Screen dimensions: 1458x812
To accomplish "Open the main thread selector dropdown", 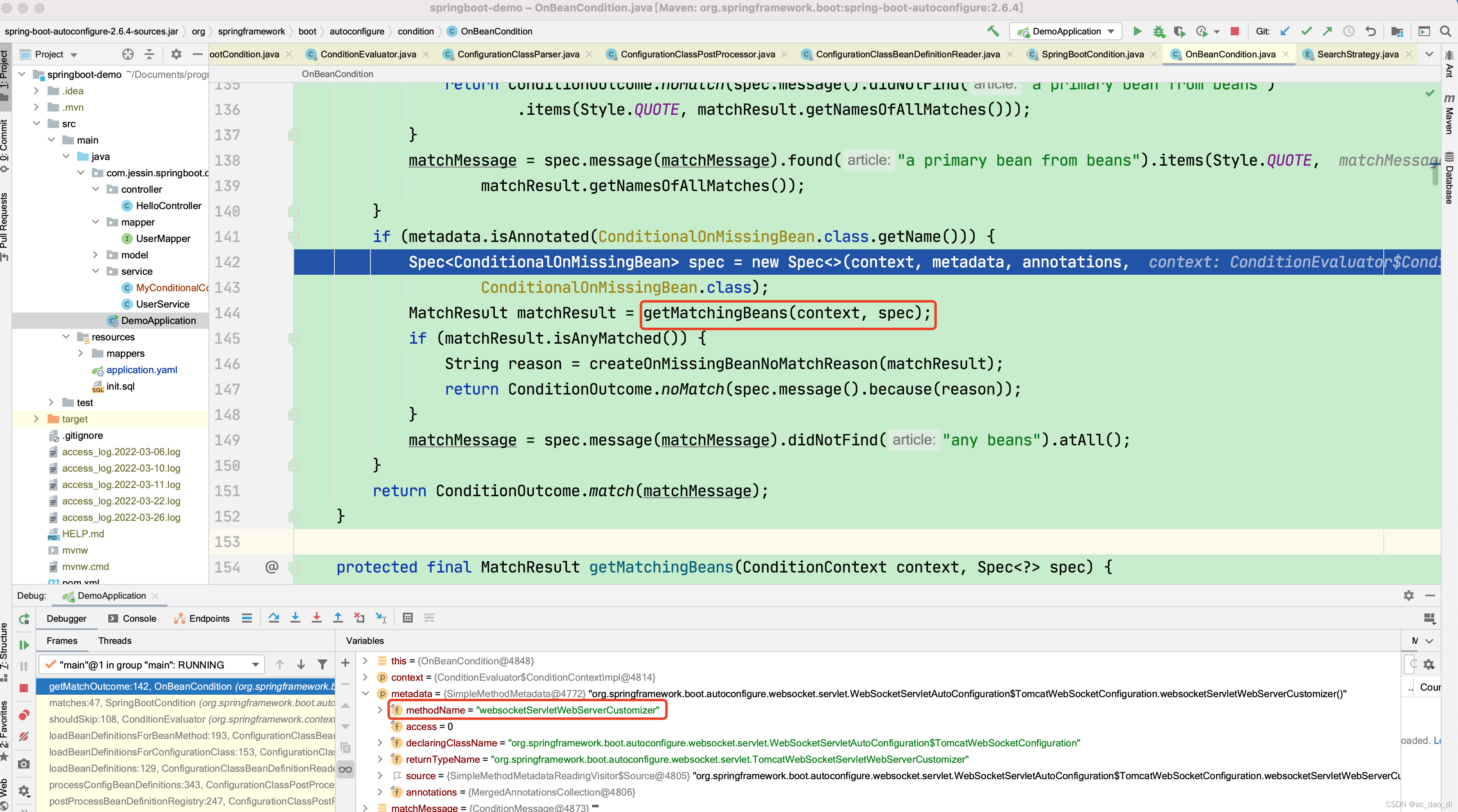I will coord(152,664).
